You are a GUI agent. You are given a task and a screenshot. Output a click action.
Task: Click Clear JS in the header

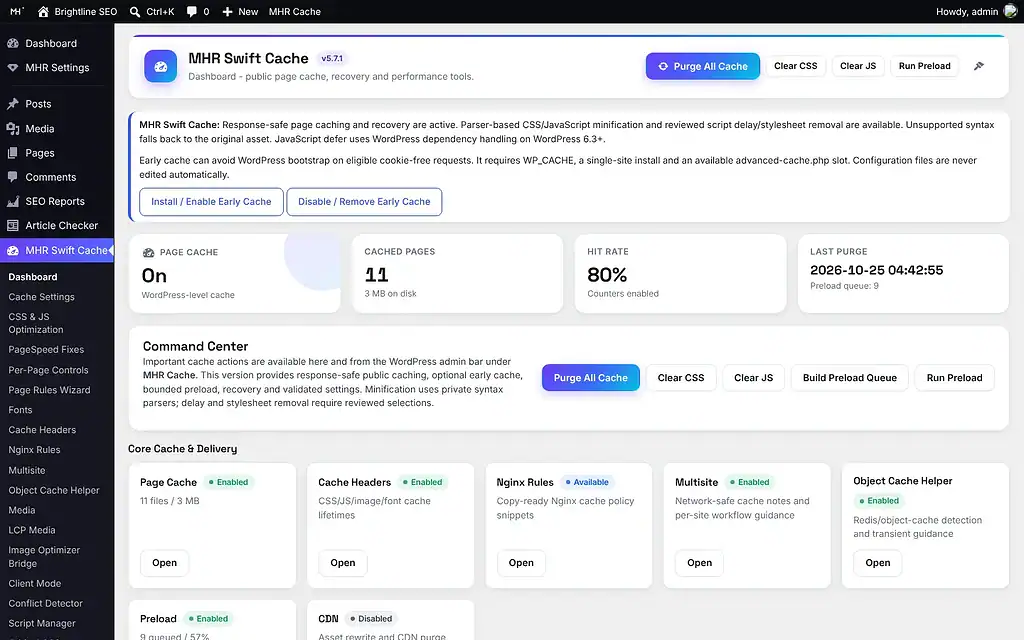pos(858,66)
